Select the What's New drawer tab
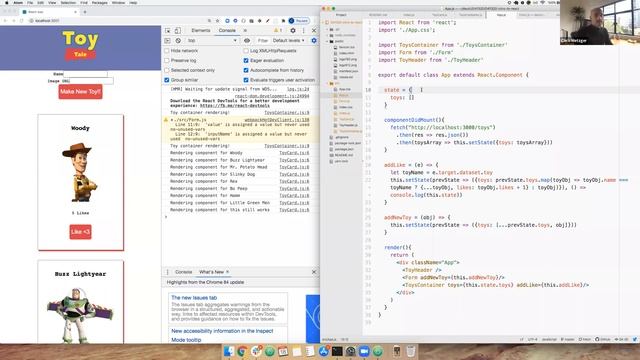Viewport: 640px width, 360px height. point(211,272)
